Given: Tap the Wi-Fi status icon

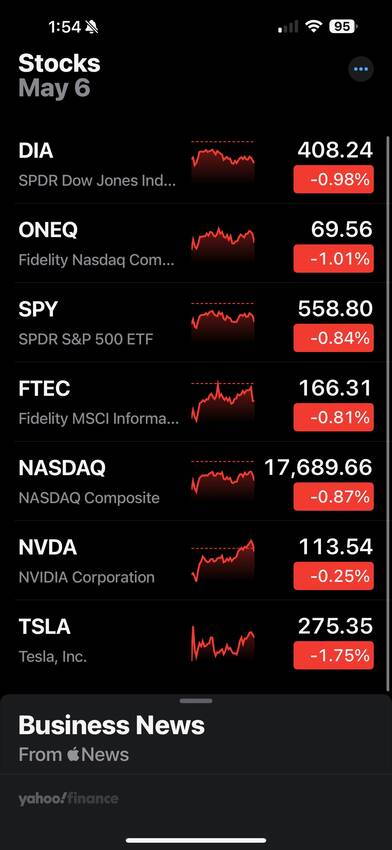Looking at the screenshot, I should tap(313, 27).
